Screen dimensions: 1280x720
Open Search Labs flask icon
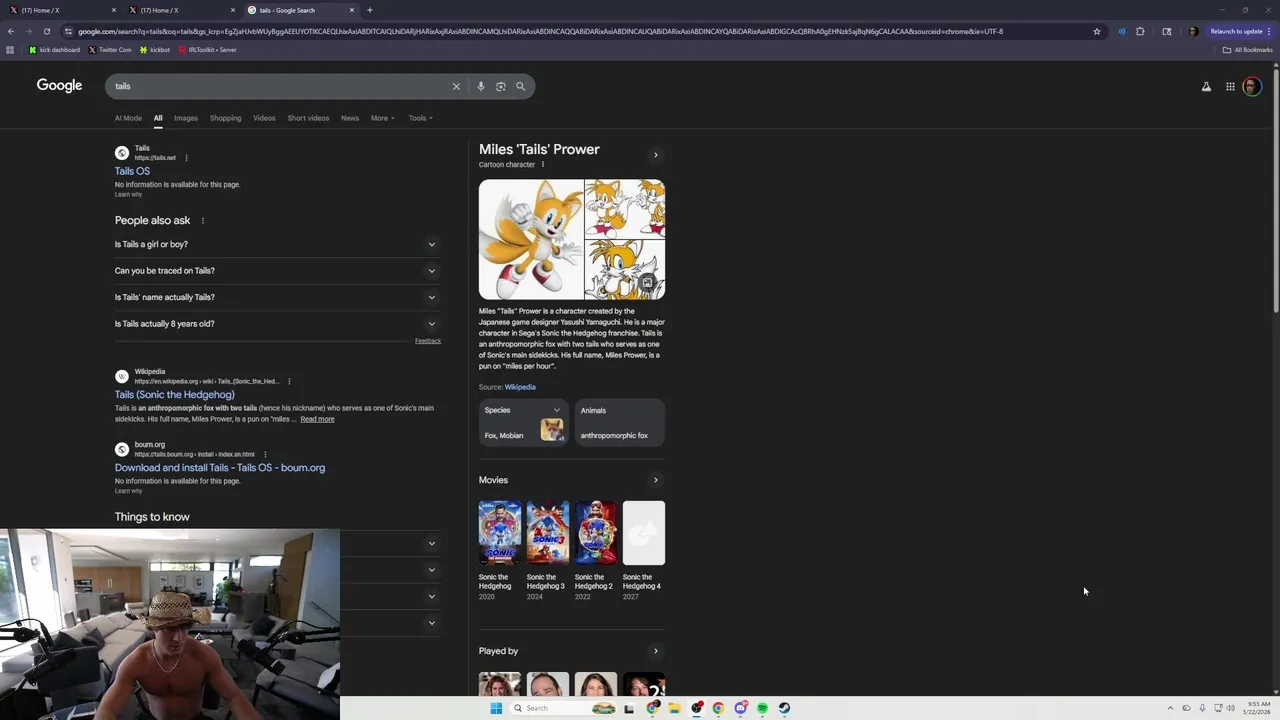tap(1206, 87)
